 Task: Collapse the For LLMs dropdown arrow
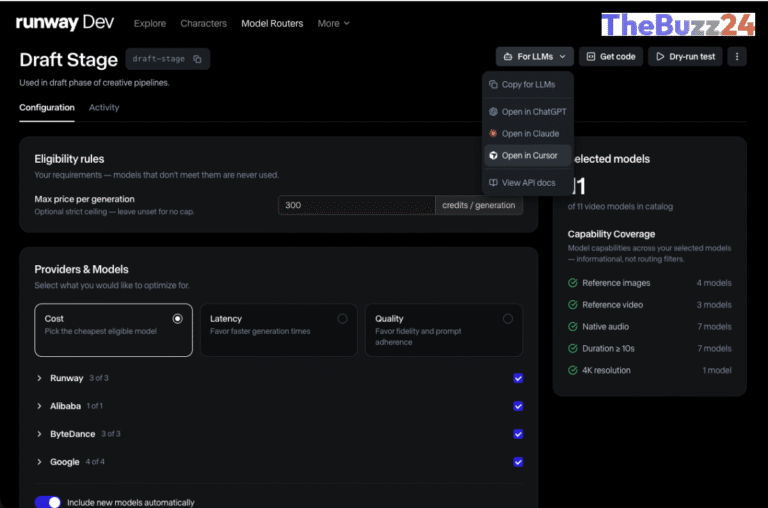click(562, 57)
